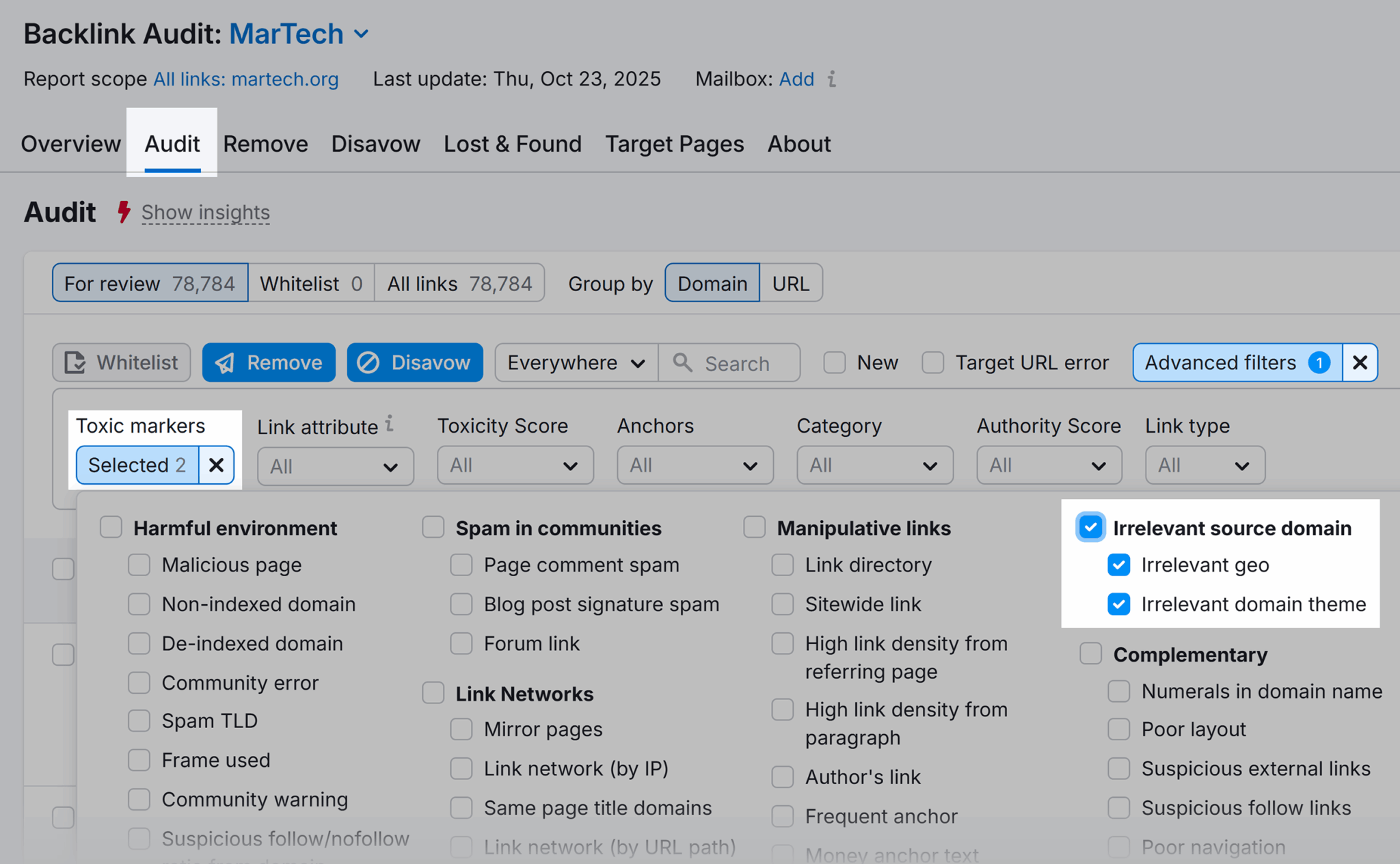The height and width of the screenshot is (864, 1400).
Task: Click the paper plane icon on Remove button
Action: [x=226, y=362]
